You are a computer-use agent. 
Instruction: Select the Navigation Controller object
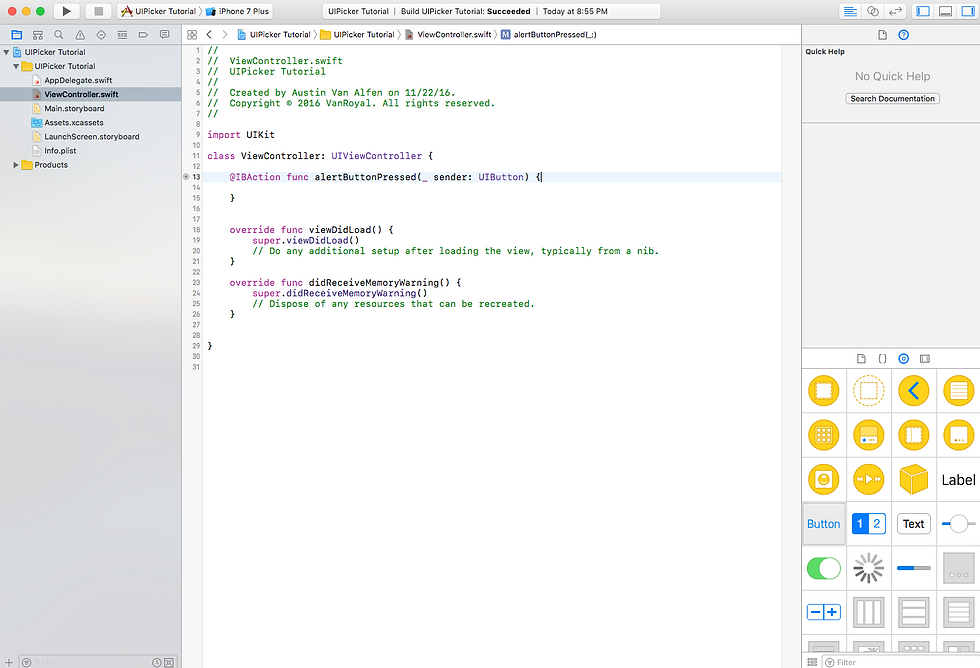pyautogui.click(x=914, y=391)
